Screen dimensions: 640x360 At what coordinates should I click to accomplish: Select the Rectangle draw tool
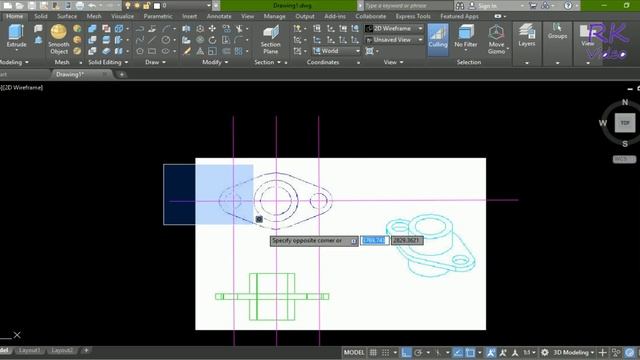(152, 51)
